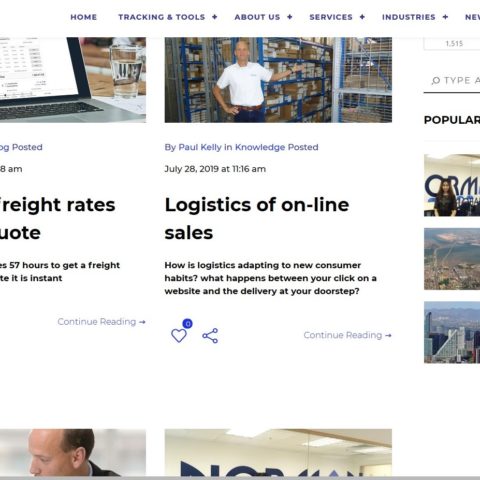
Task: Expand the Industries submenu plus icon
Action: [x=445, y=17]
